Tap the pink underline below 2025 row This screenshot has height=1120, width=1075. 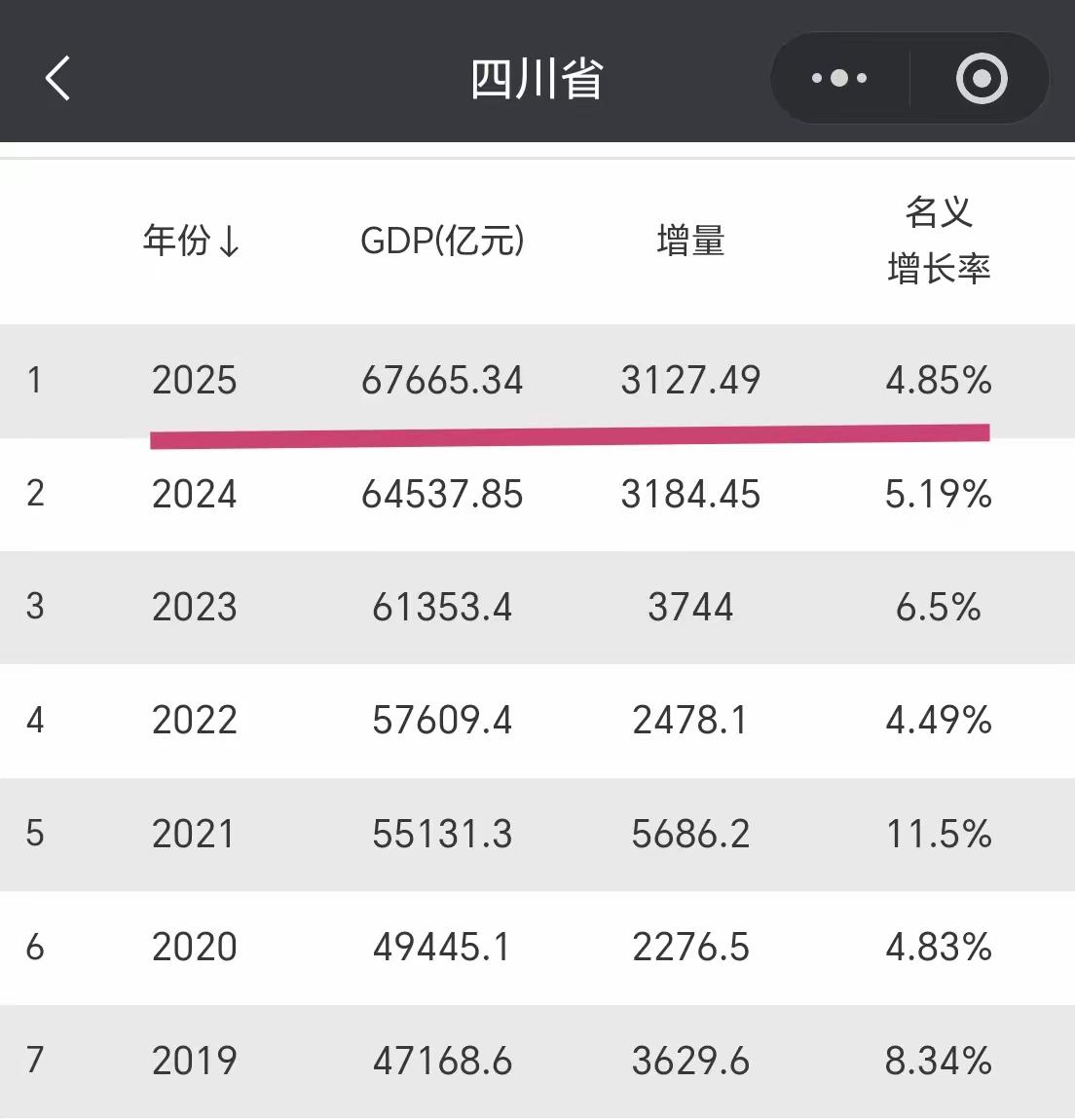coord(570,434)
